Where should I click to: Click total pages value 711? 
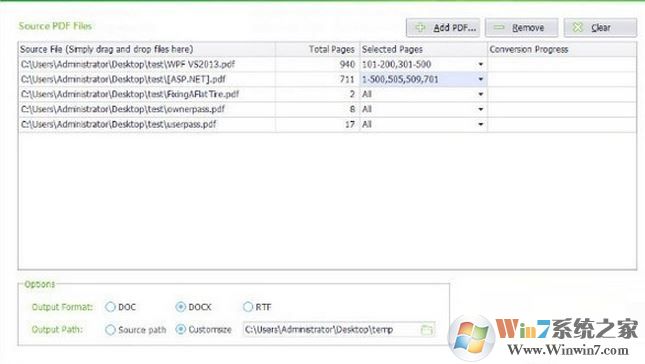point(348,79)
